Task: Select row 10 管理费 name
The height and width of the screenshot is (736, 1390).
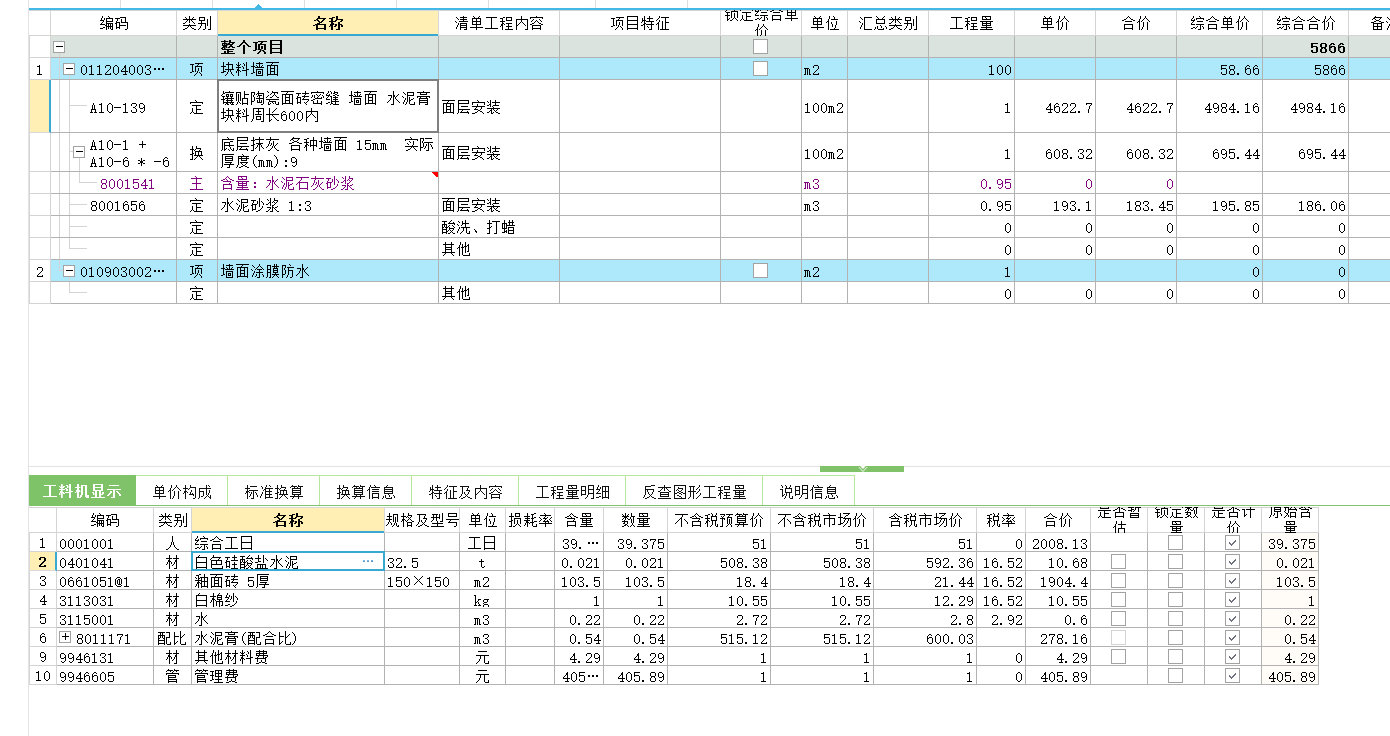Action: [x=288, y=676]
